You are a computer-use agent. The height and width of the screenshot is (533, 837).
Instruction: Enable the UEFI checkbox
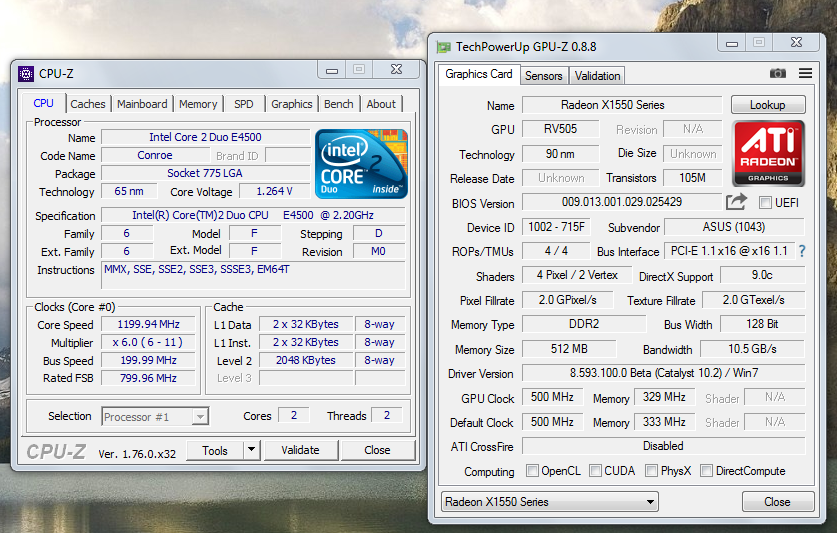pyautogui.click(x=765, y=203)
